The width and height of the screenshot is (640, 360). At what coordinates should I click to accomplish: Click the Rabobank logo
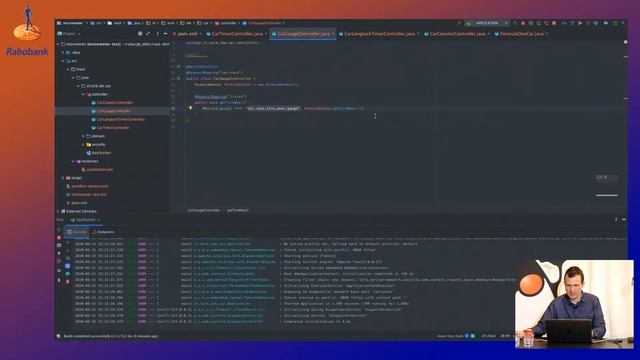[x=27, y=31]
